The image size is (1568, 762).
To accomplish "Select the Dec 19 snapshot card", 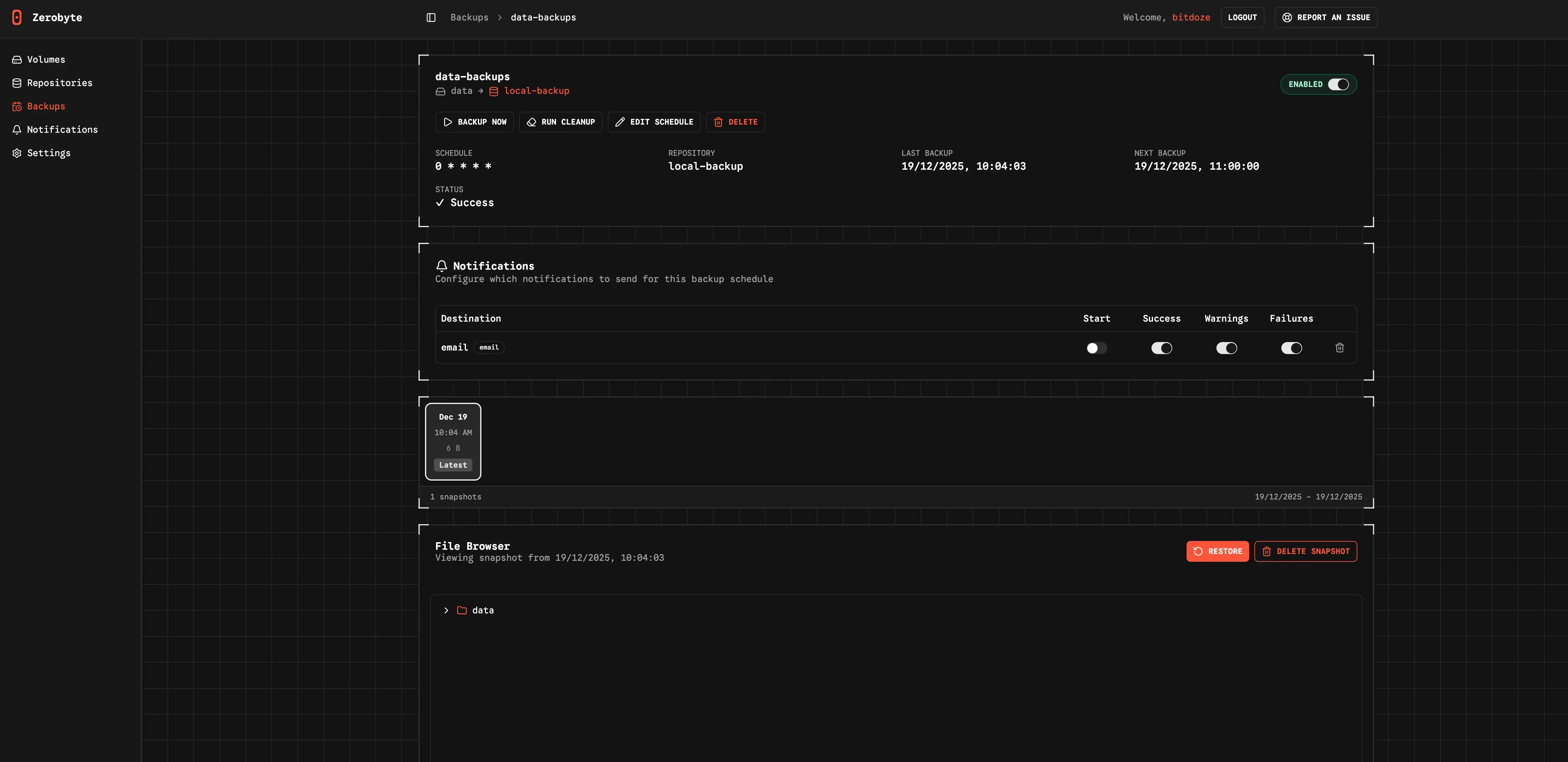I will (453, 441).
